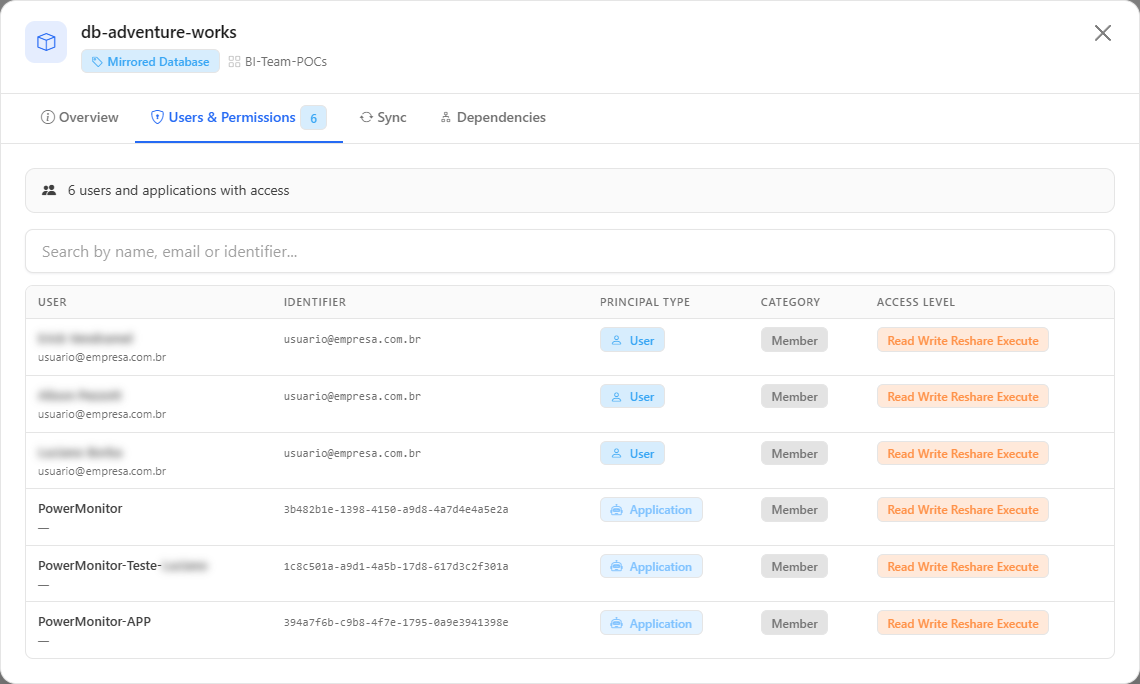1140x684 pixels.
Task: Click the BI-Team-POCs workspace label
Action: click(x=286, y=62)
